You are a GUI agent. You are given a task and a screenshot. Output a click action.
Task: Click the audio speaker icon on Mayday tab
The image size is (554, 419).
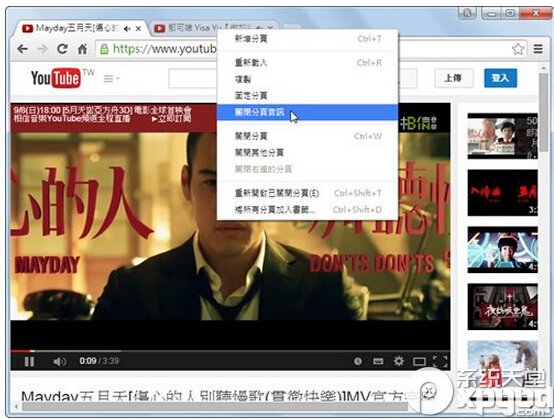point(127,29)
